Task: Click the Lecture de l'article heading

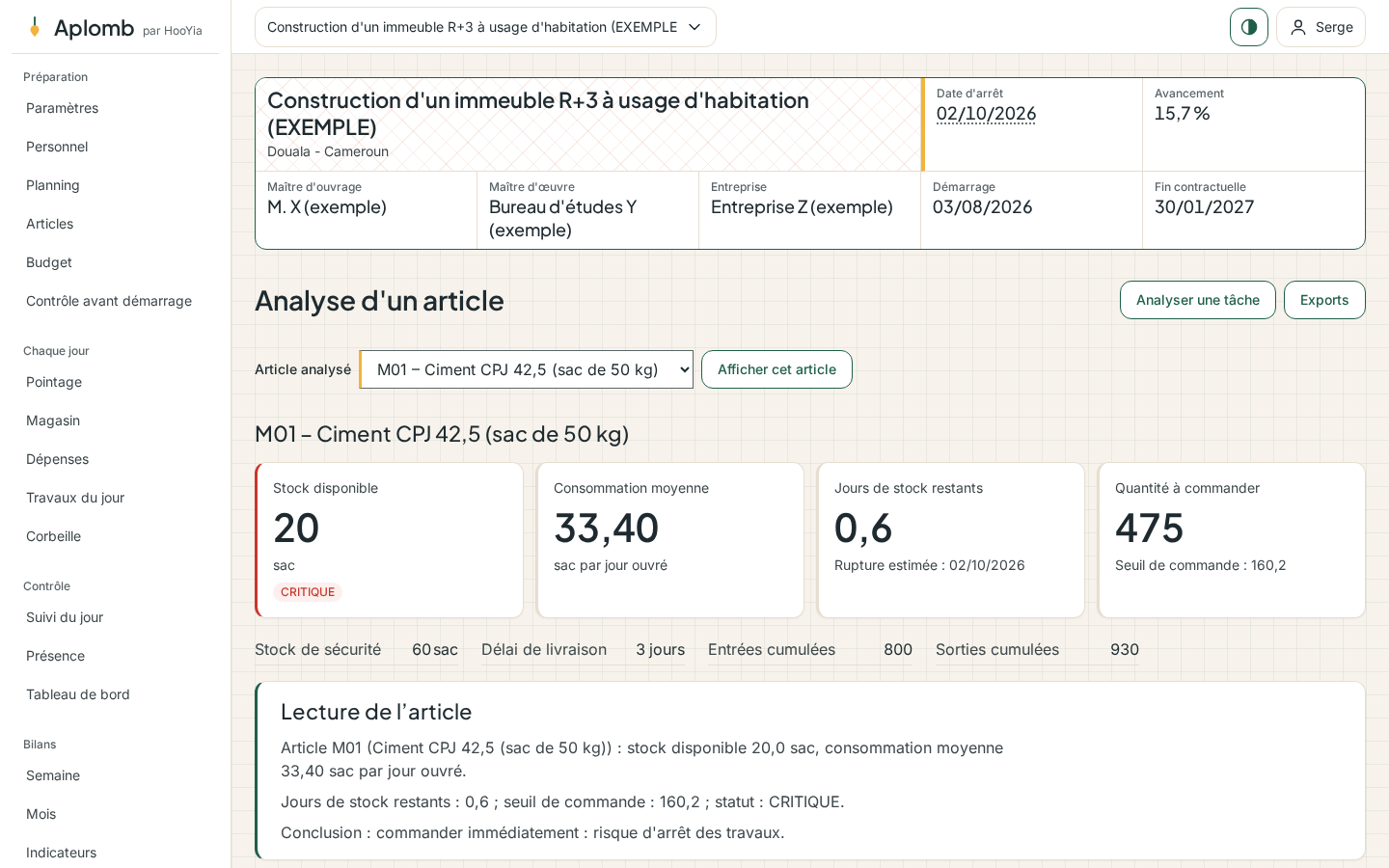Action: [376, 712]
